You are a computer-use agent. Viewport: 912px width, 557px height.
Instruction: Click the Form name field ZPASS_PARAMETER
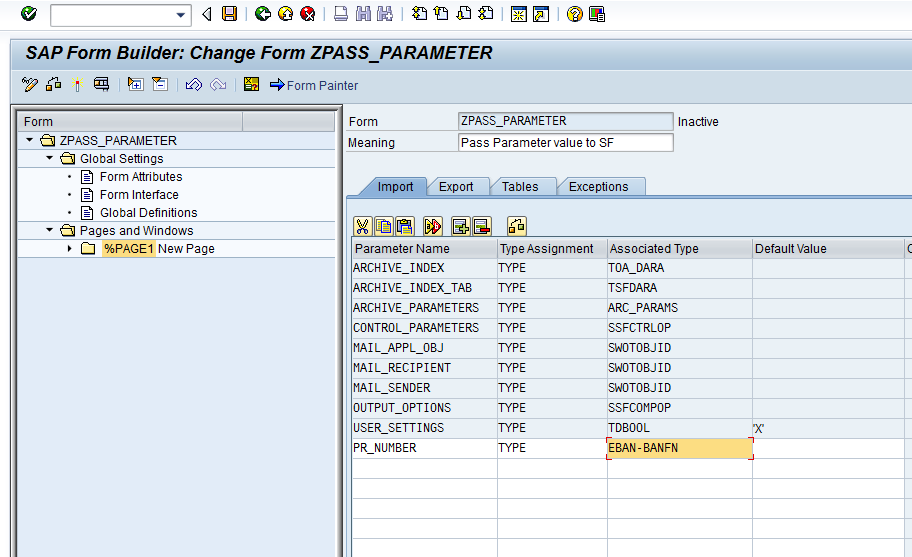tap(565, 121)
